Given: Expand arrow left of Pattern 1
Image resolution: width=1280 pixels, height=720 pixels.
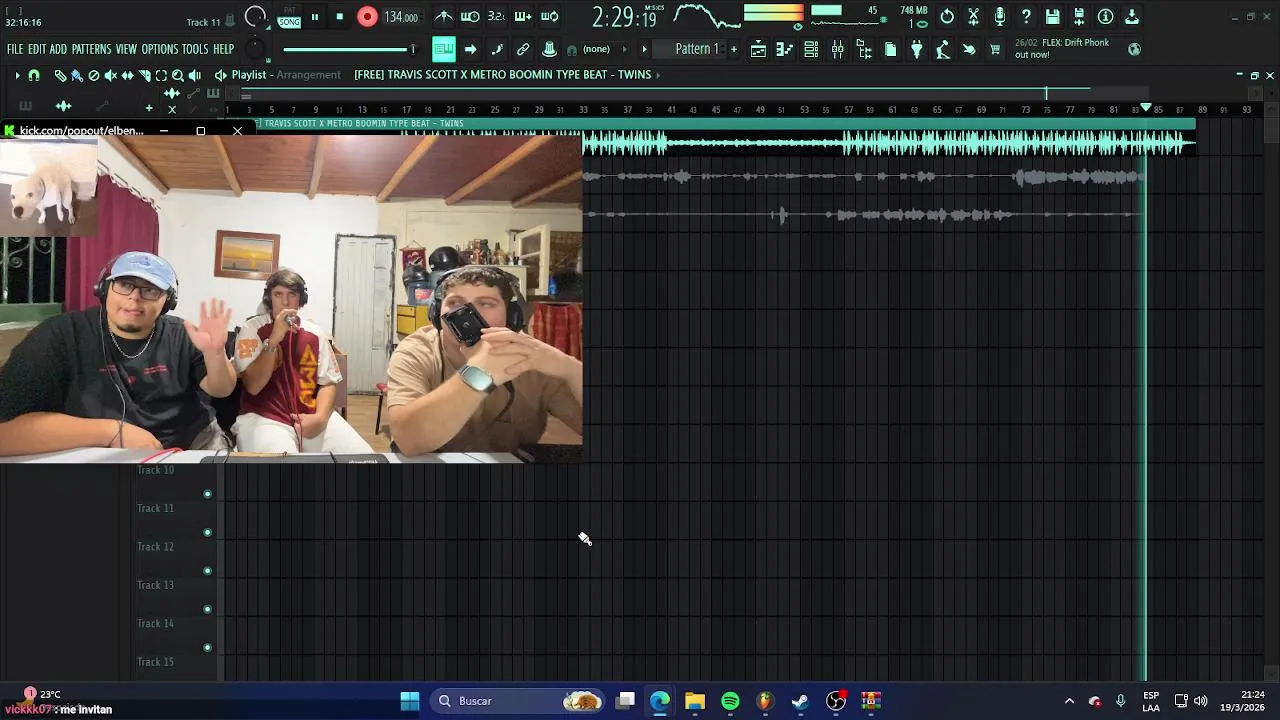Looking at the screenshot, I should 644,49.
